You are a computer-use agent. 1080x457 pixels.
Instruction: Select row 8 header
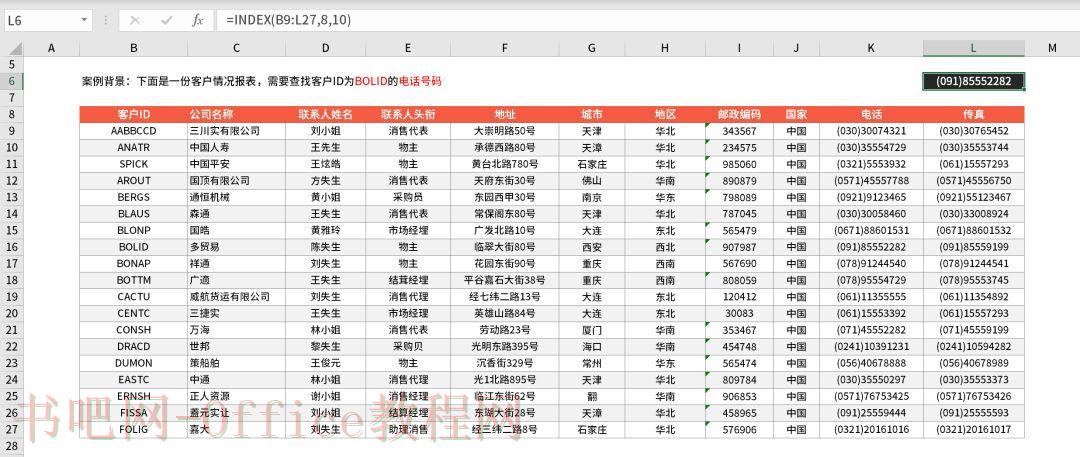pyautogui.click(x=12, y=114)
